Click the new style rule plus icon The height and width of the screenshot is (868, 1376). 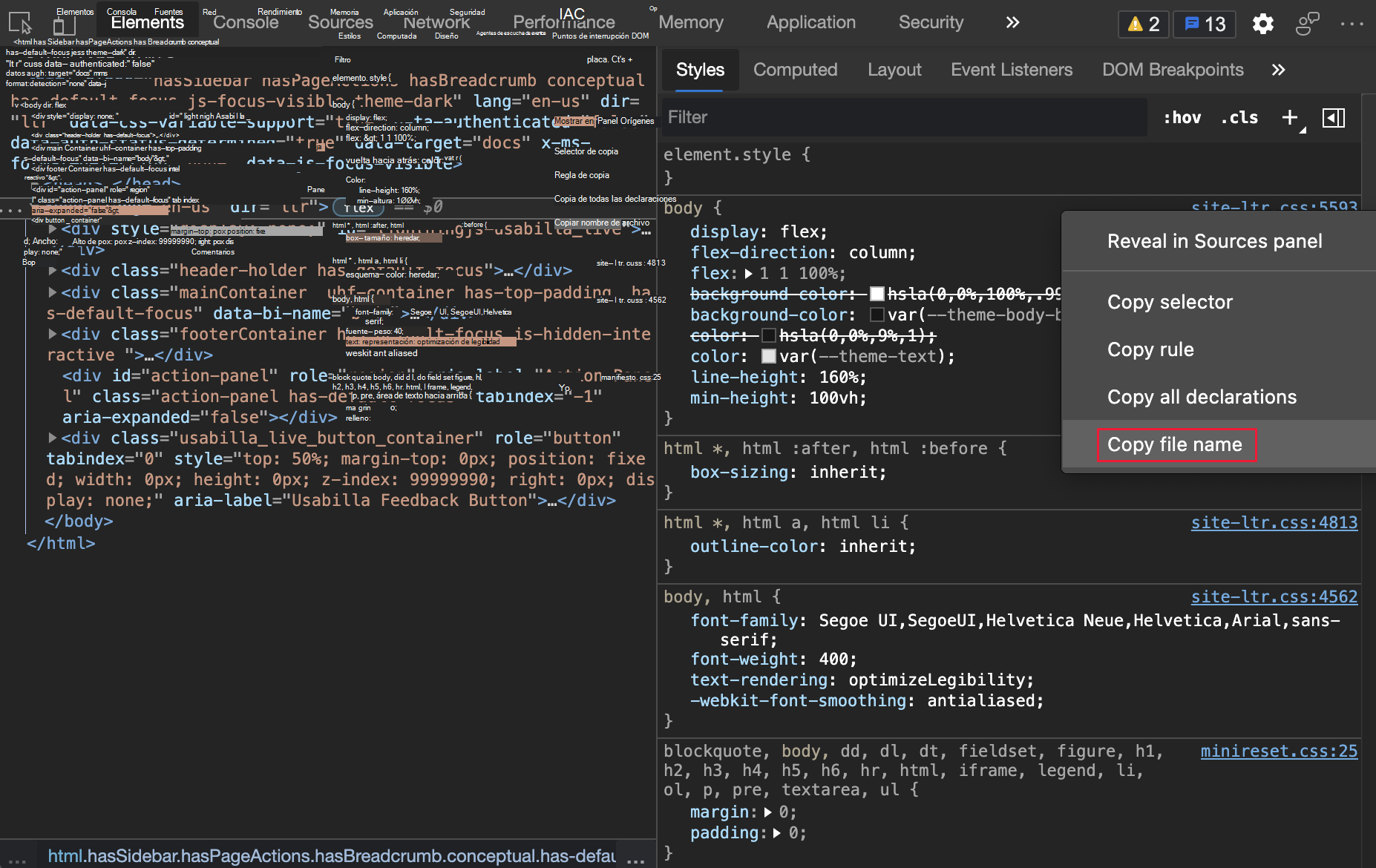point(1290,117)
